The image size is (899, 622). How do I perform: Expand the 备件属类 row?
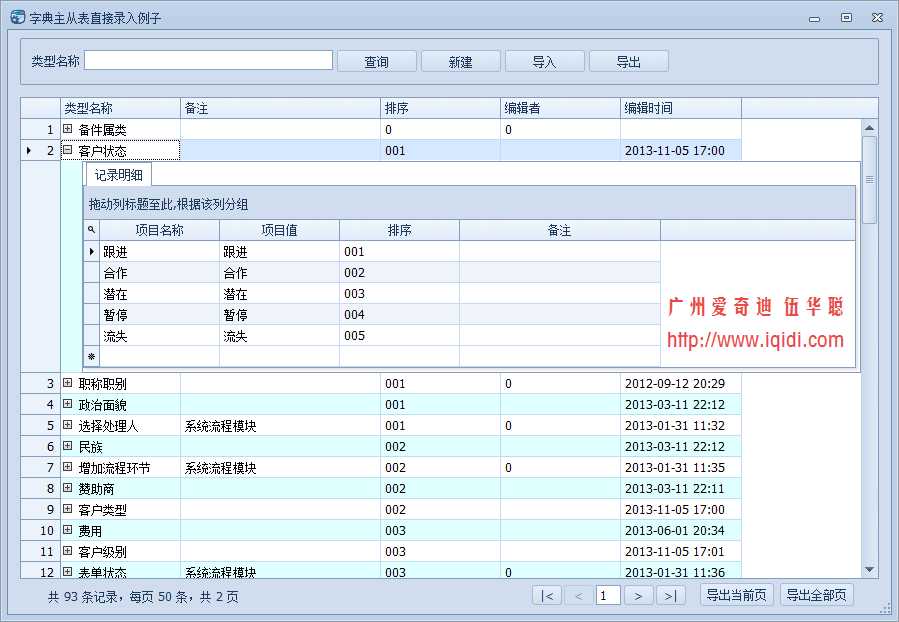click(68, 129)
